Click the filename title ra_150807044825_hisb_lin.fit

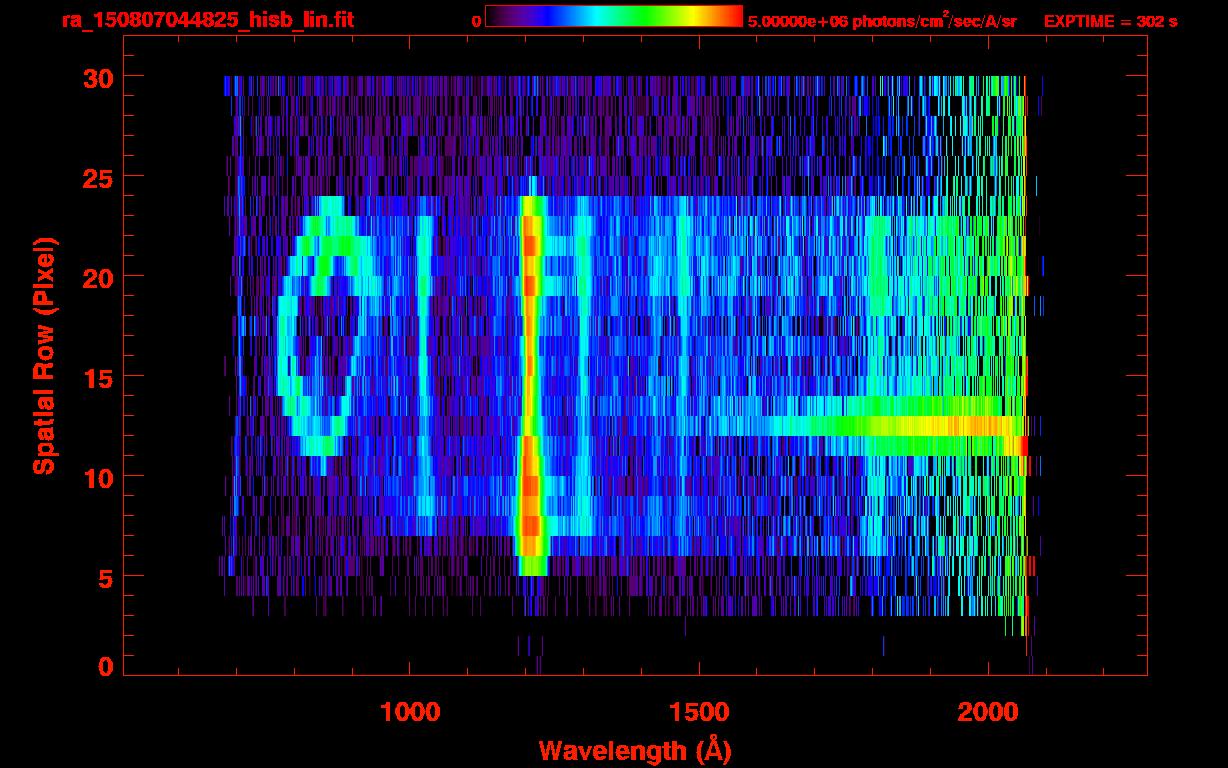click(x=207, y=20)
